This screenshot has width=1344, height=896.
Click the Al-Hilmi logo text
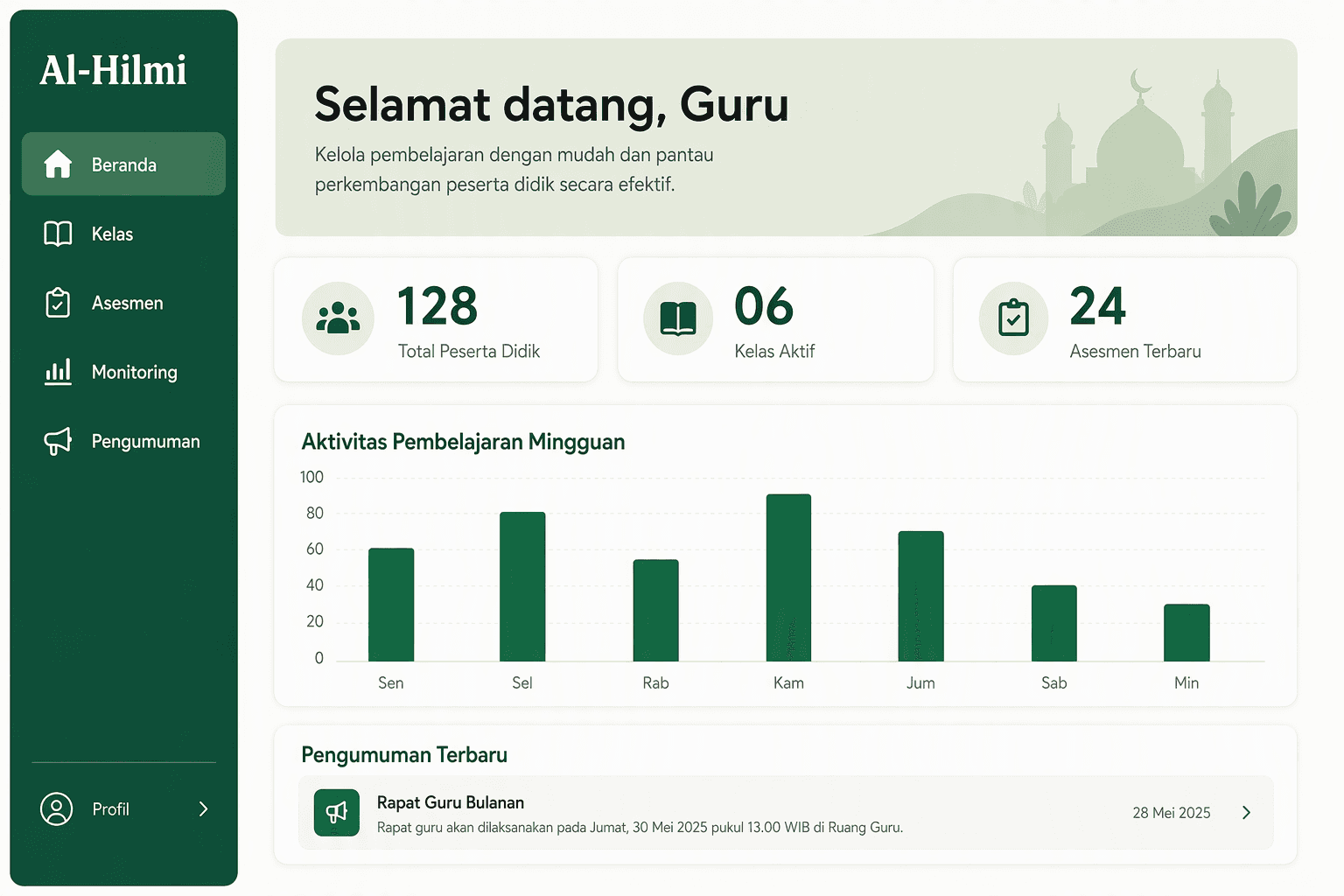point(114,70)
